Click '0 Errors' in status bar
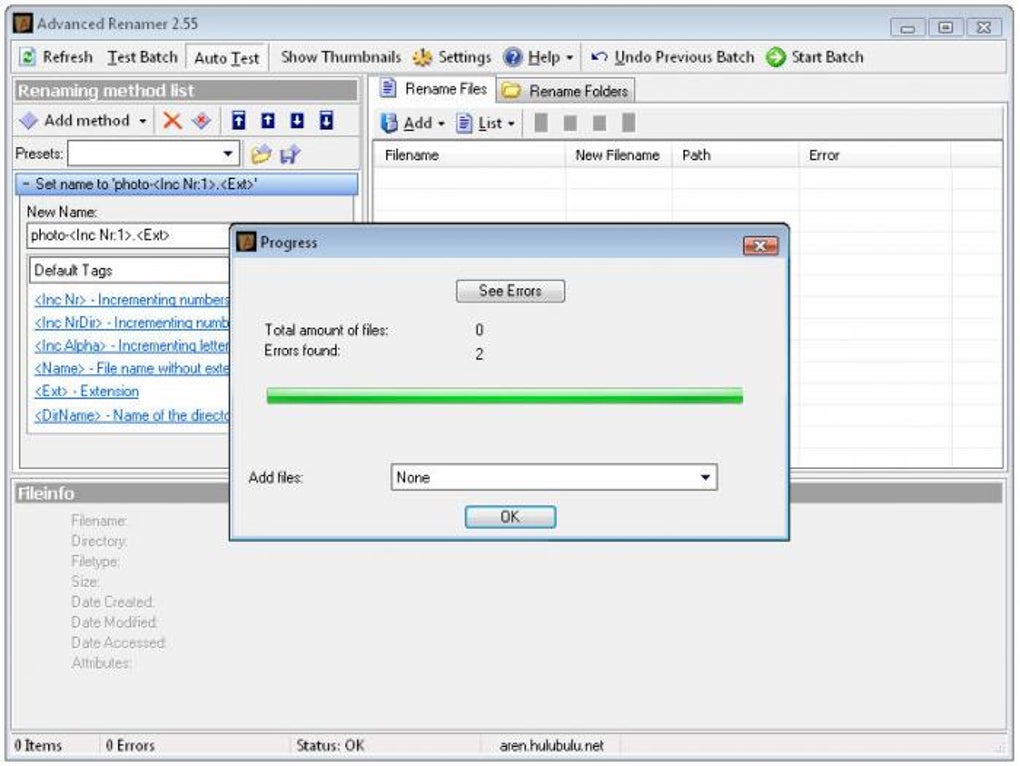The width and height of the screenshot is (1020, 766). coord(130,746)
